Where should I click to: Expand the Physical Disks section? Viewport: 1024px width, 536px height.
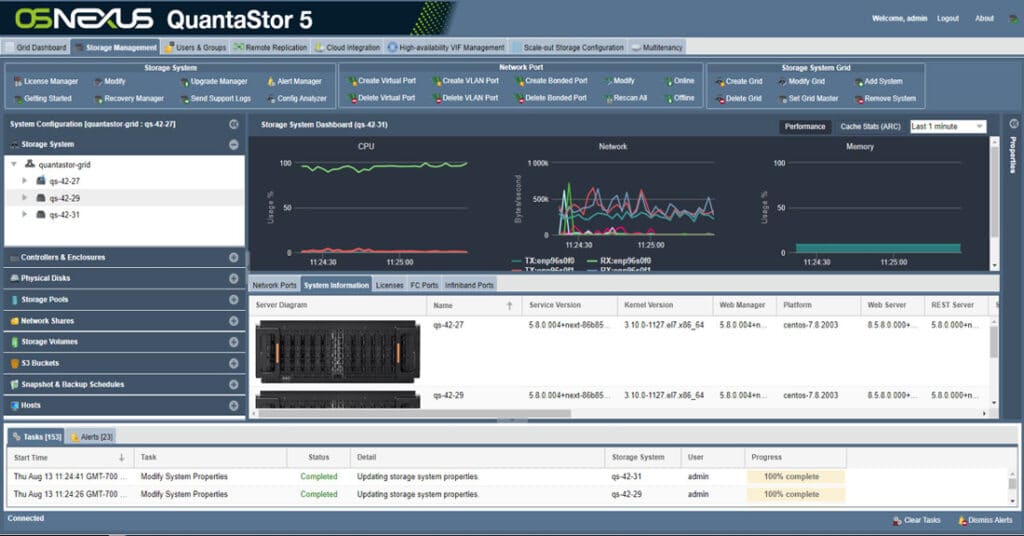234,279
